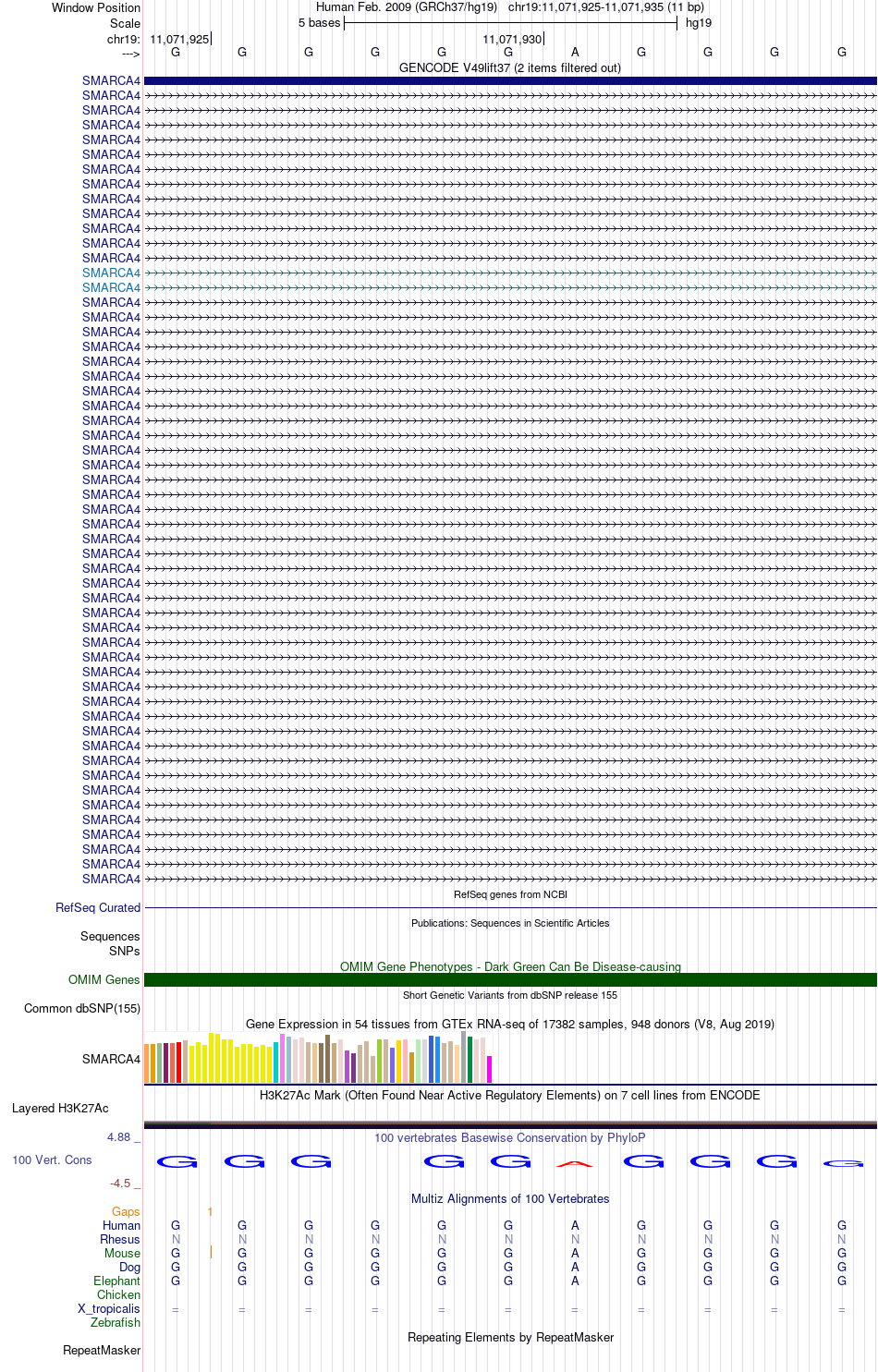Click RefSeq genes from NCBI title
Viewport: 878px width, 1372px height.
point(510,894)
